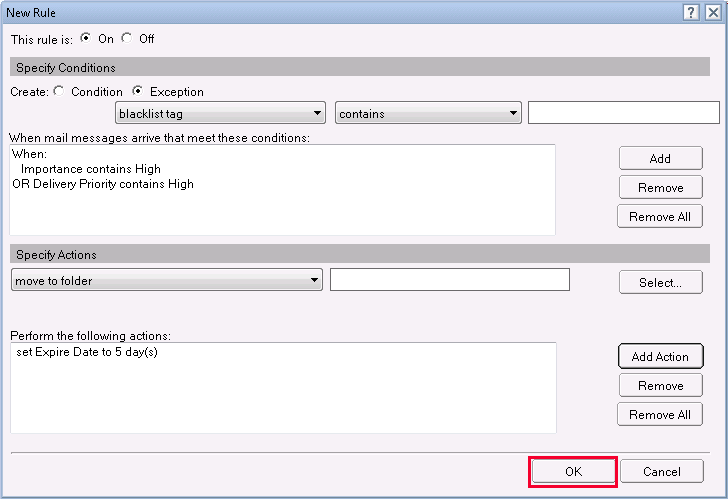The image size is (728, 499).
Task: Focus the action folder name field
Action: (449, 280)
